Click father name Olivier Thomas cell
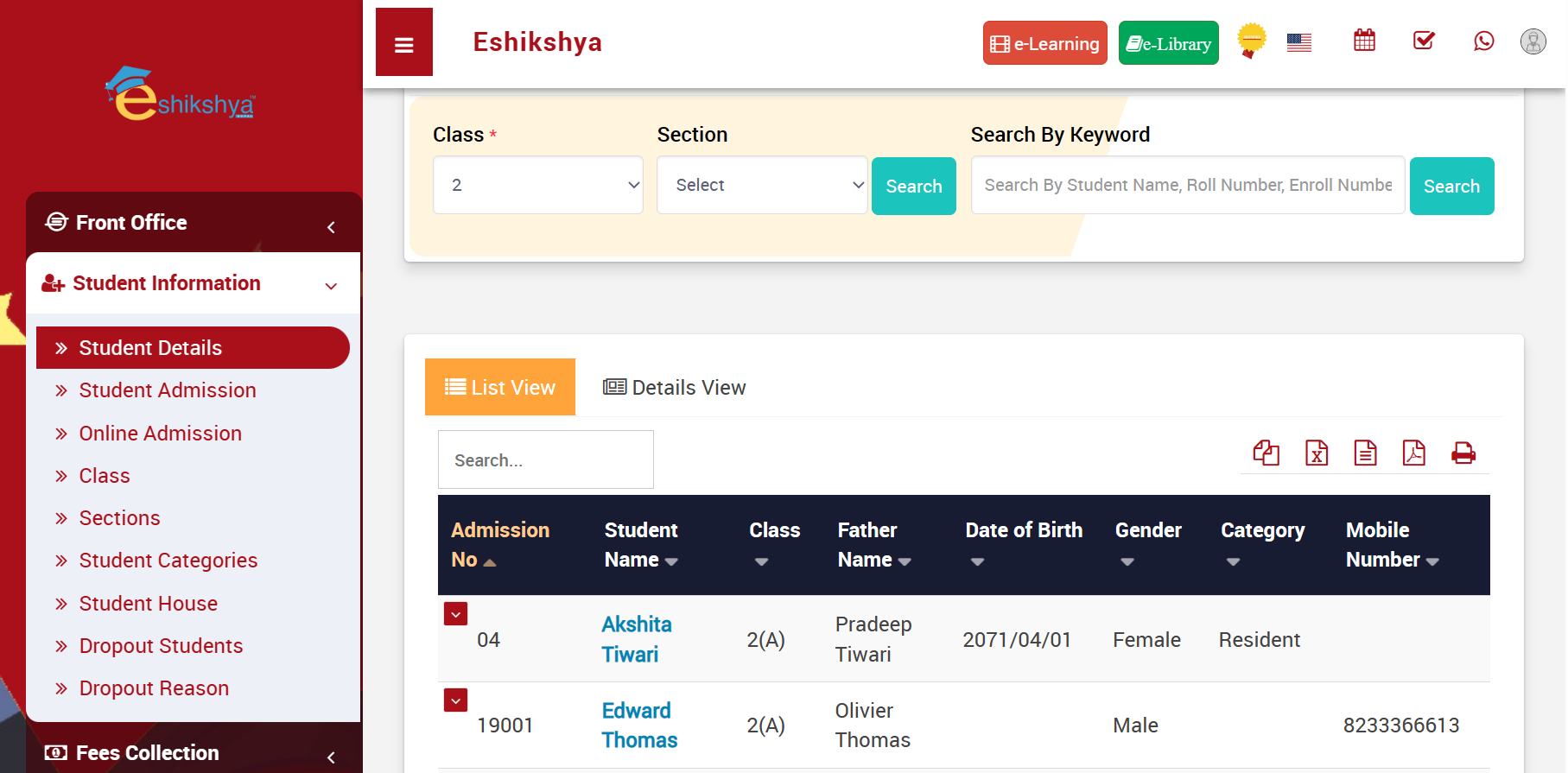1568x773 pixels. [x=873, y=725]
